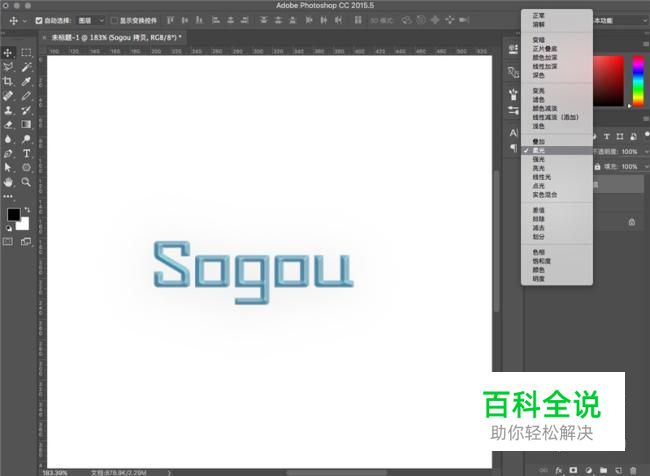The width and height of the screenshot is (650, 476).
Task: Open the Character panel A icon
Action: pyautogui.click(x=513, y=133)
